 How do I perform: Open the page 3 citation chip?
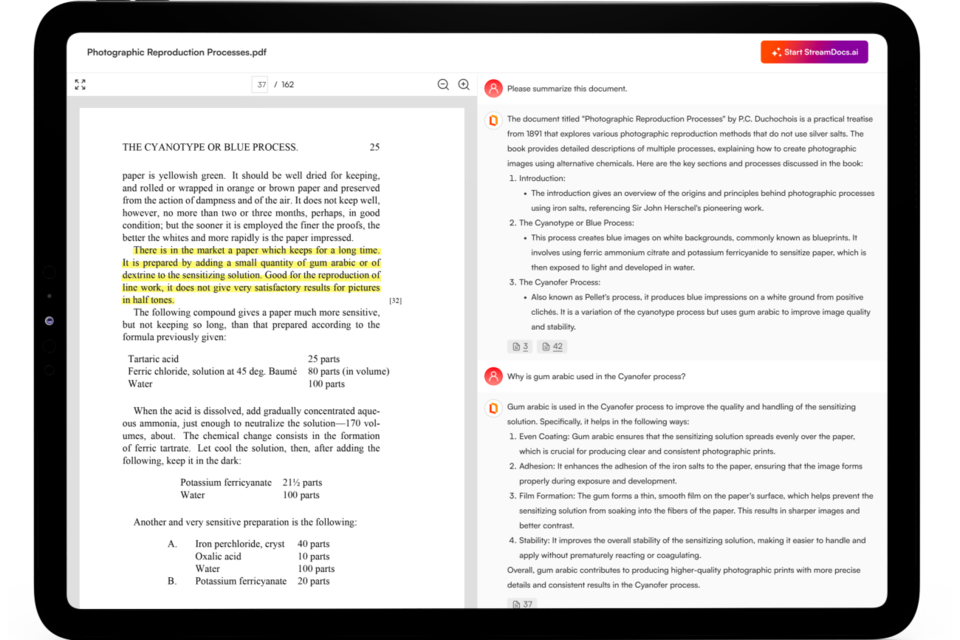tap(520, 347)
